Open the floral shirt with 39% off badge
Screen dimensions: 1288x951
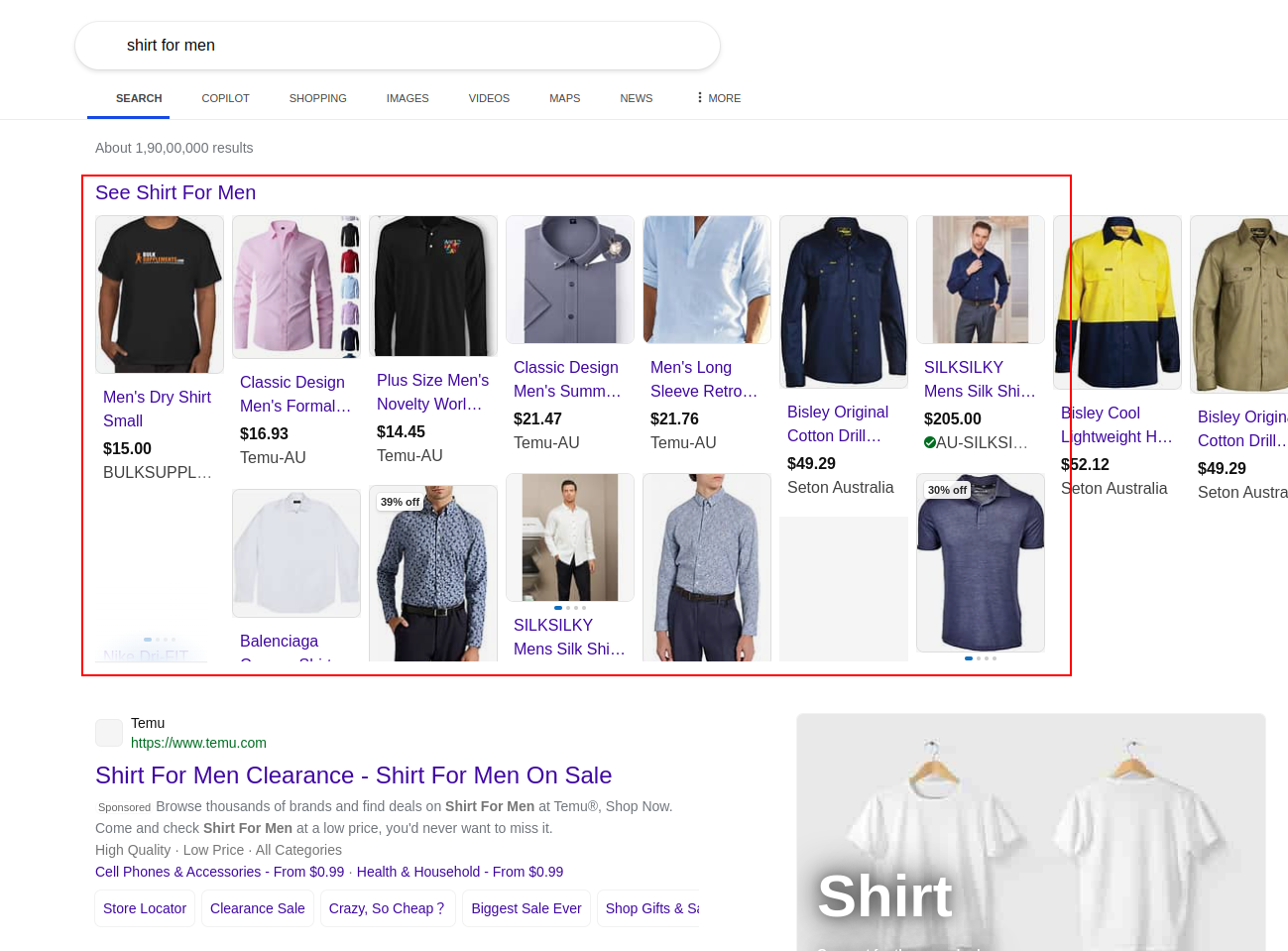[x=433, y=573]
